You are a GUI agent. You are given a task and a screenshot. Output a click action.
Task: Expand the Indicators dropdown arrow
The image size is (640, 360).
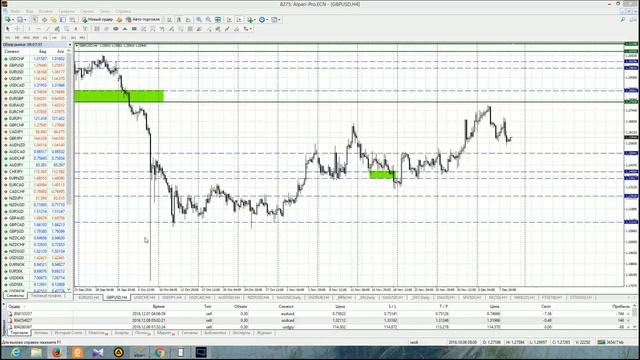[x=255, y=20]
